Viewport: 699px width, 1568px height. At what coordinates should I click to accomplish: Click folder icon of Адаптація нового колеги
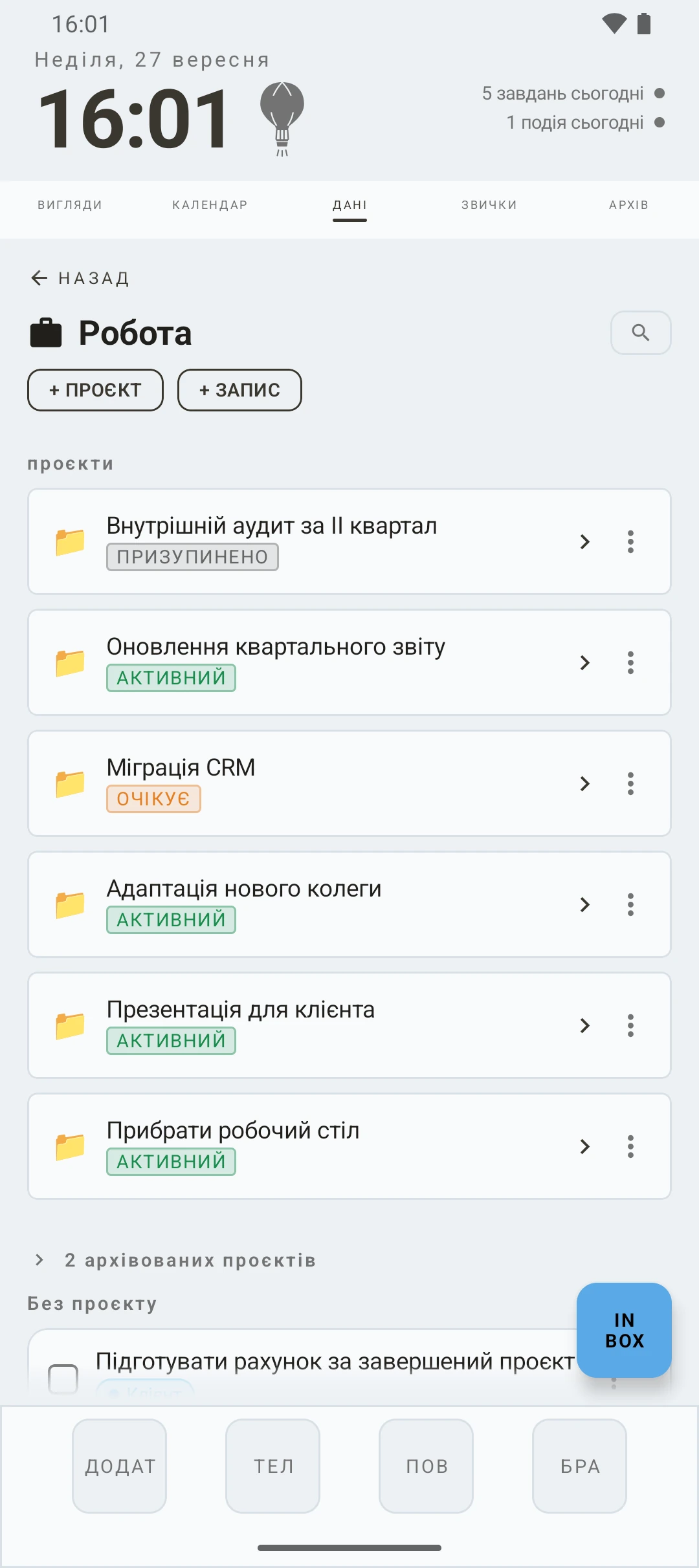(70, 904)
